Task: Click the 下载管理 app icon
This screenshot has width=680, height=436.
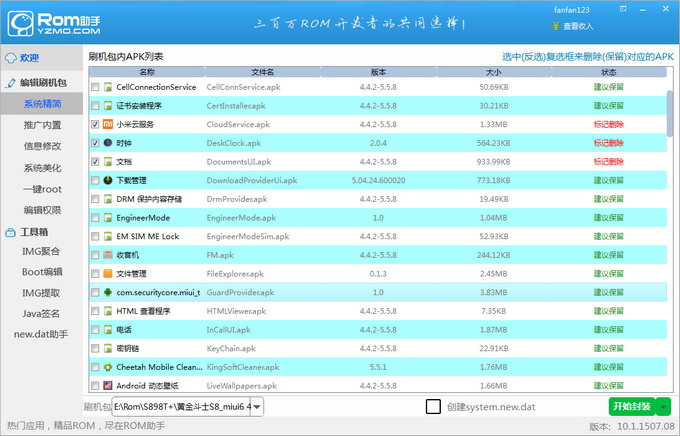Action: click(x=108, y=180)
